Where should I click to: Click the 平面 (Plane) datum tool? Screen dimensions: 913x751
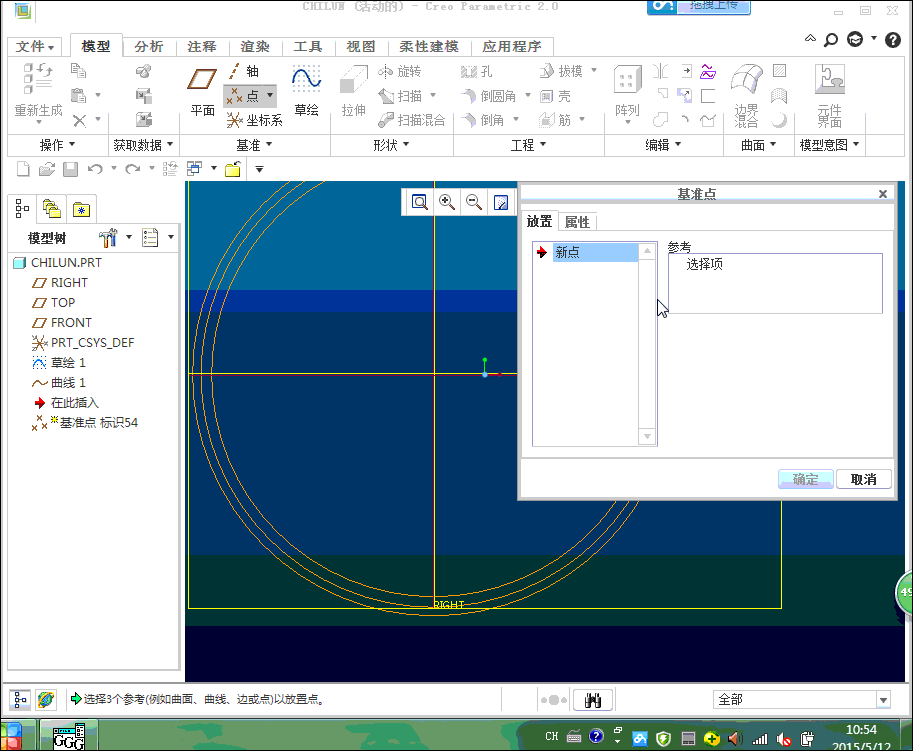pyautogui.click(x=202, y=92)
